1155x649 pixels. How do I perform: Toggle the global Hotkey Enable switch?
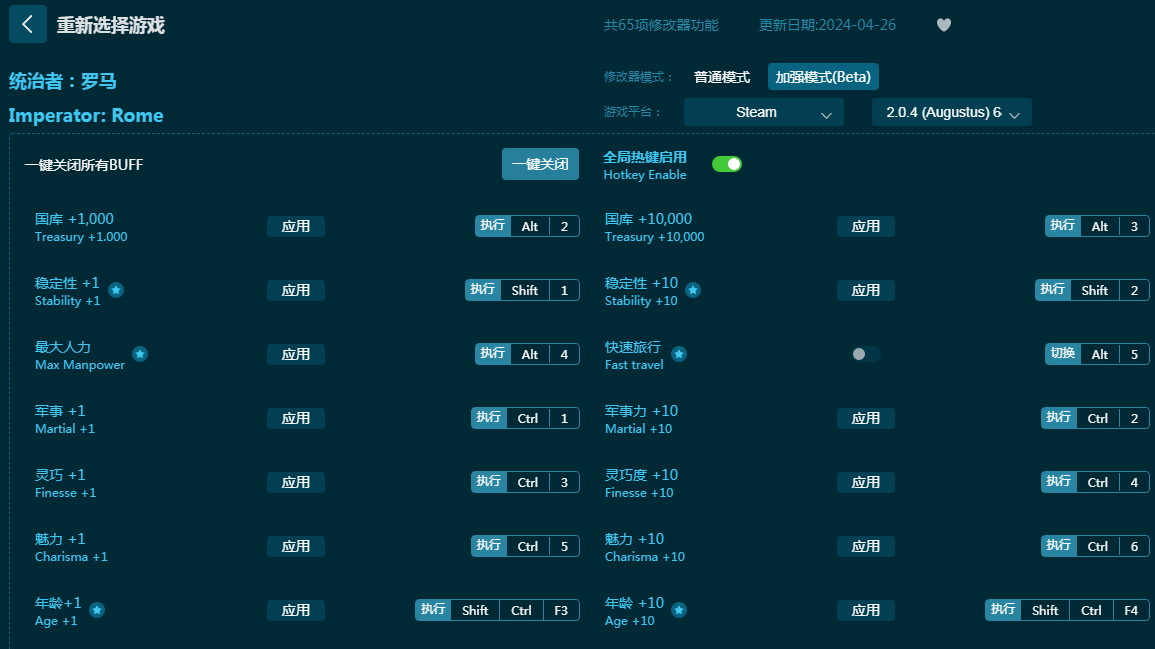tap(726, 164)
